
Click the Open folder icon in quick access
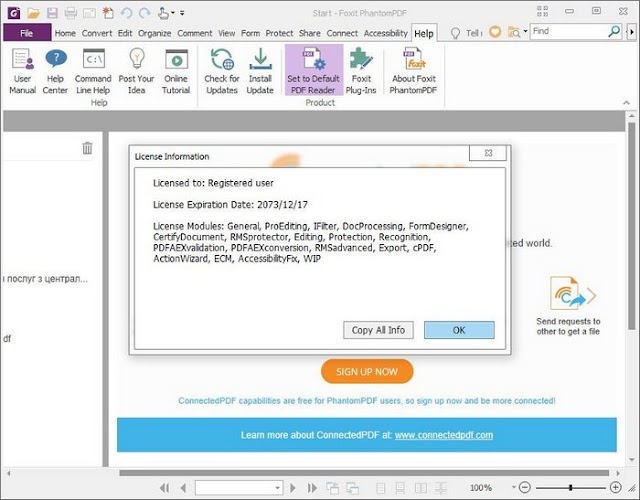point(33,13)
